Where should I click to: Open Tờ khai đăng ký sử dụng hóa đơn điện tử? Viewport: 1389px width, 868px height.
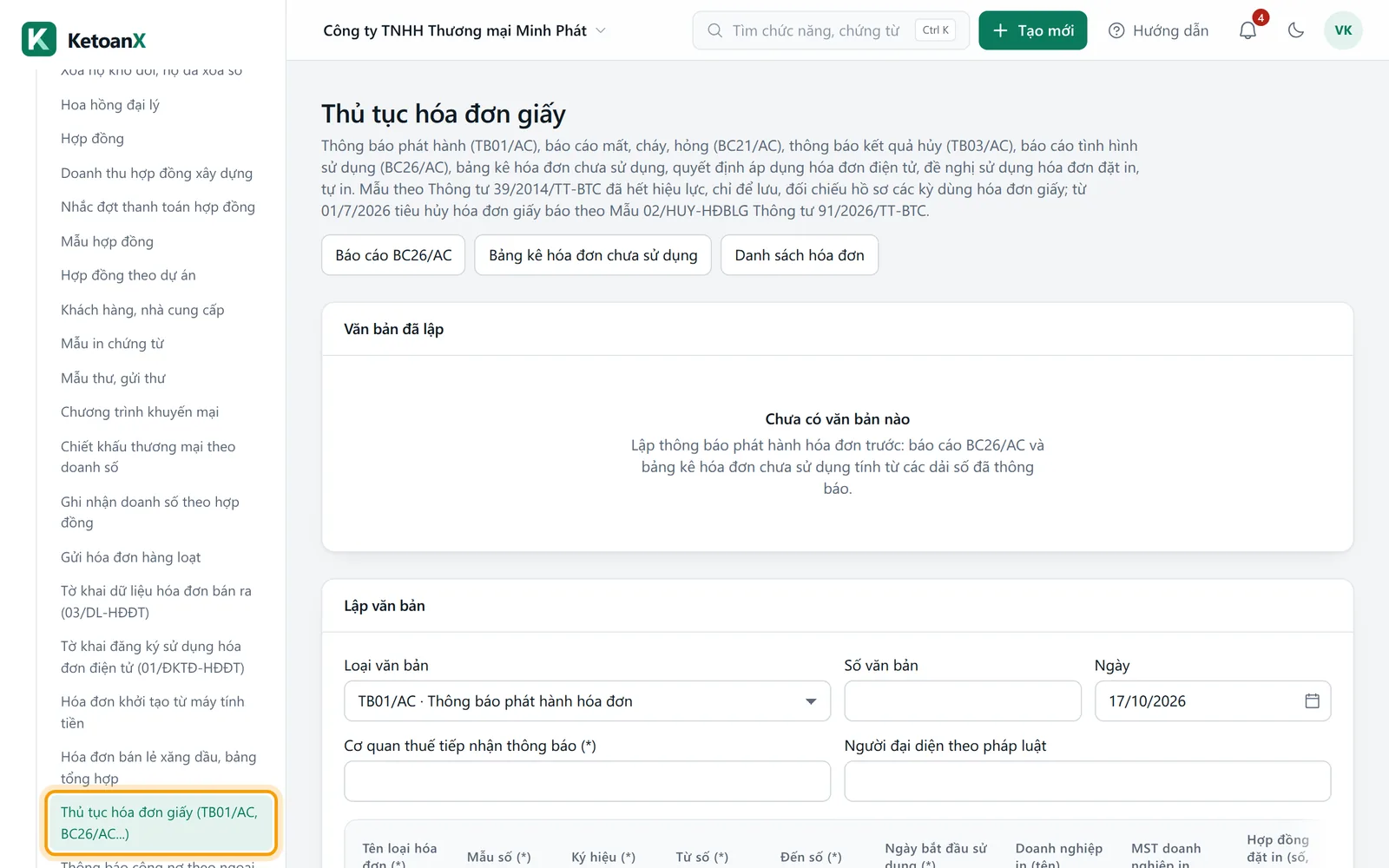pos(152,657)
